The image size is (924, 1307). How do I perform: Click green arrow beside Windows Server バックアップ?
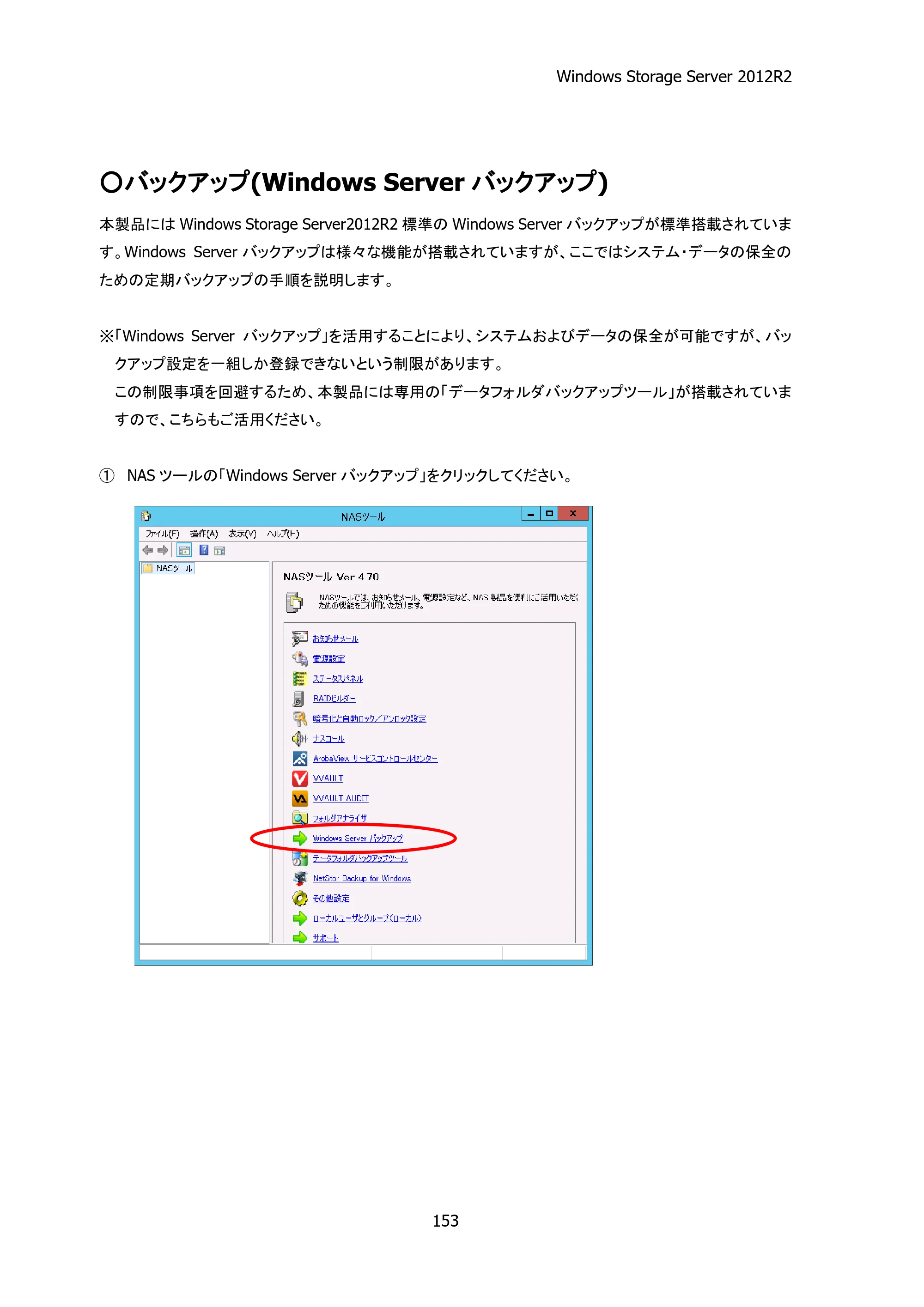click(x=299, y=838)
